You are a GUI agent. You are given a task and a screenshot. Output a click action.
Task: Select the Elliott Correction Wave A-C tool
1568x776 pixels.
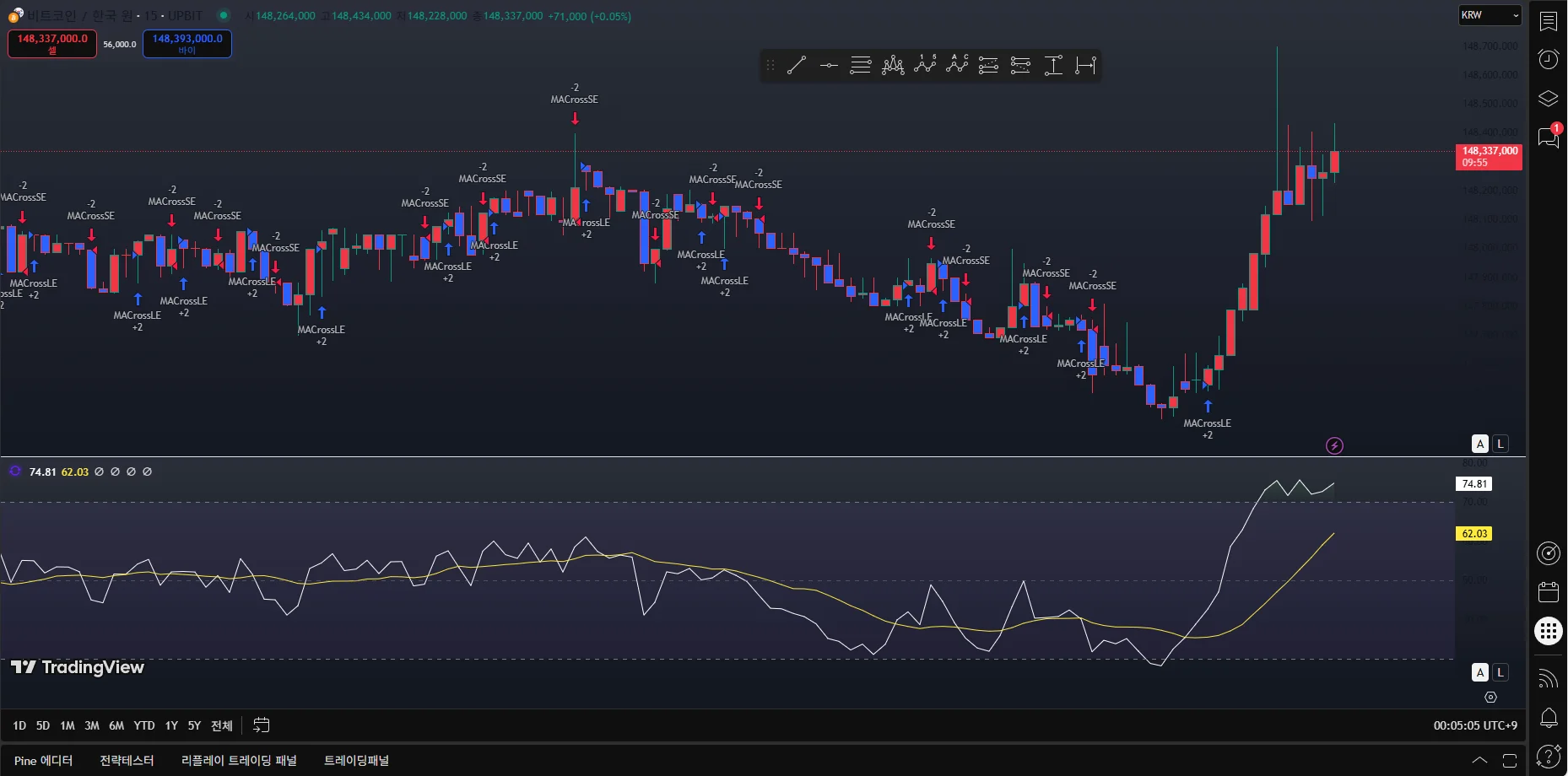(957, 65)
